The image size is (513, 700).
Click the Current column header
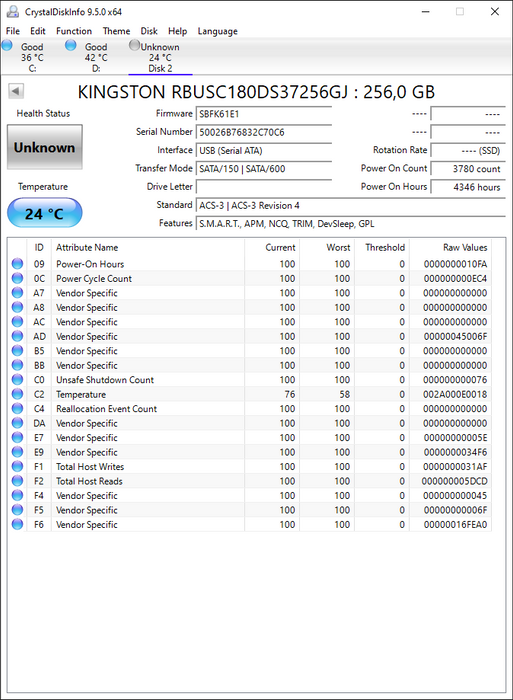click(272, 247)
